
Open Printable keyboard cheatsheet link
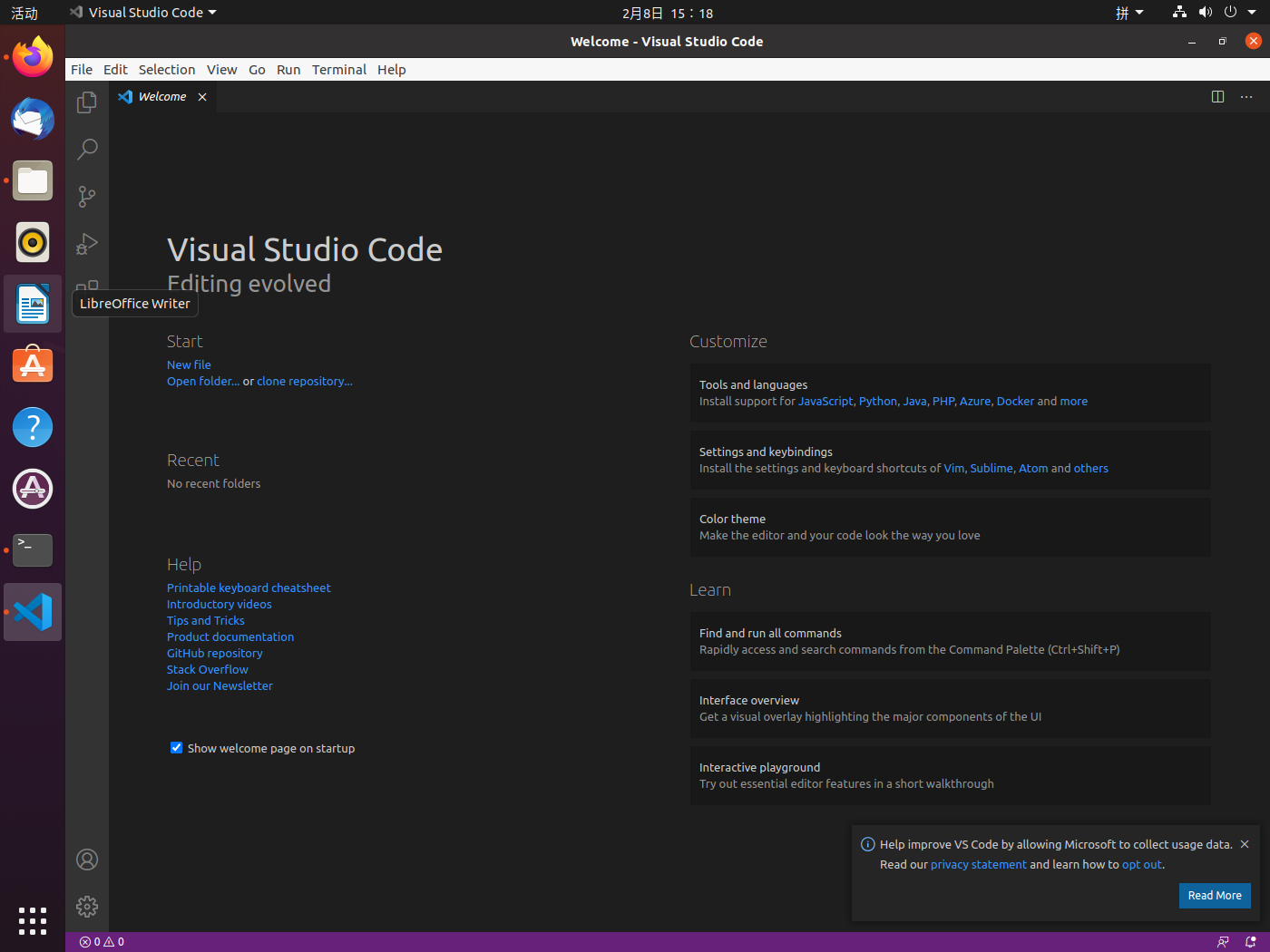pyautogui.click(x=249, y=588)
